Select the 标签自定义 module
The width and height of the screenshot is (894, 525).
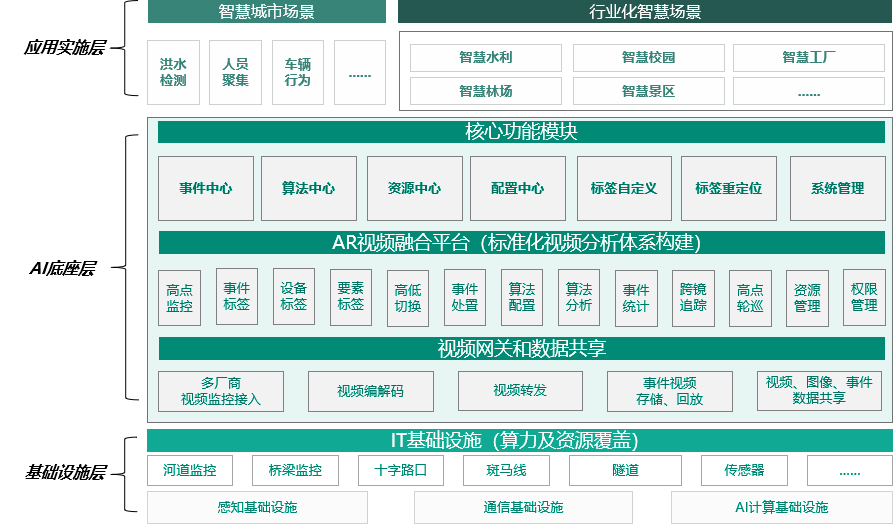click(624, 189)
